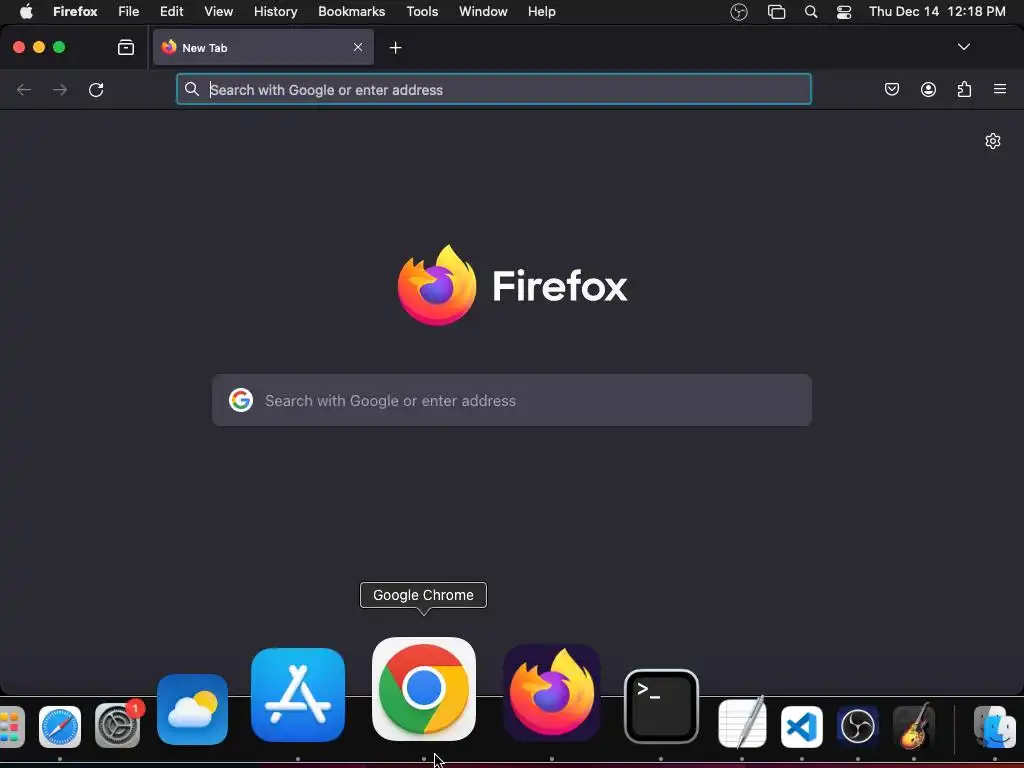
Task: Launch Google Chrome from the Dock
Action: pyautogui.click(x=424, y=689)
